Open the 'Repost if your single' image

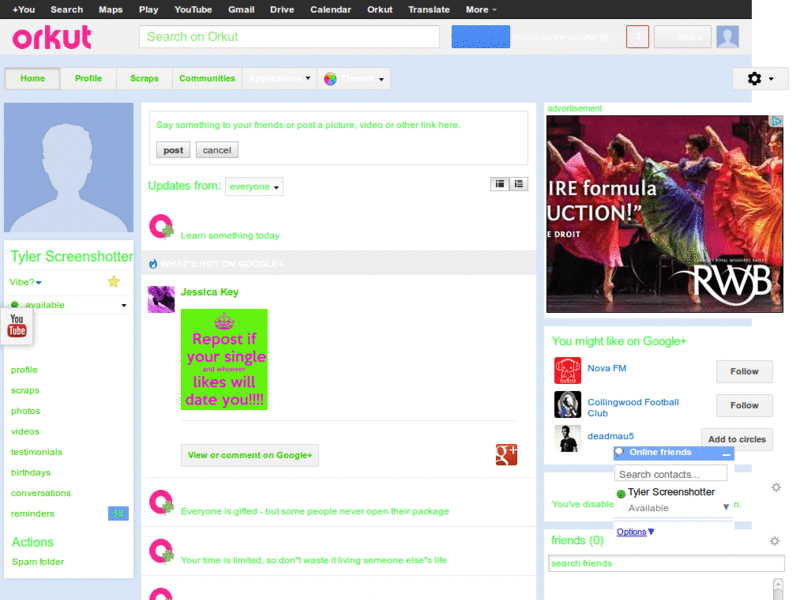pyautogui.click(x=224, y=359)
